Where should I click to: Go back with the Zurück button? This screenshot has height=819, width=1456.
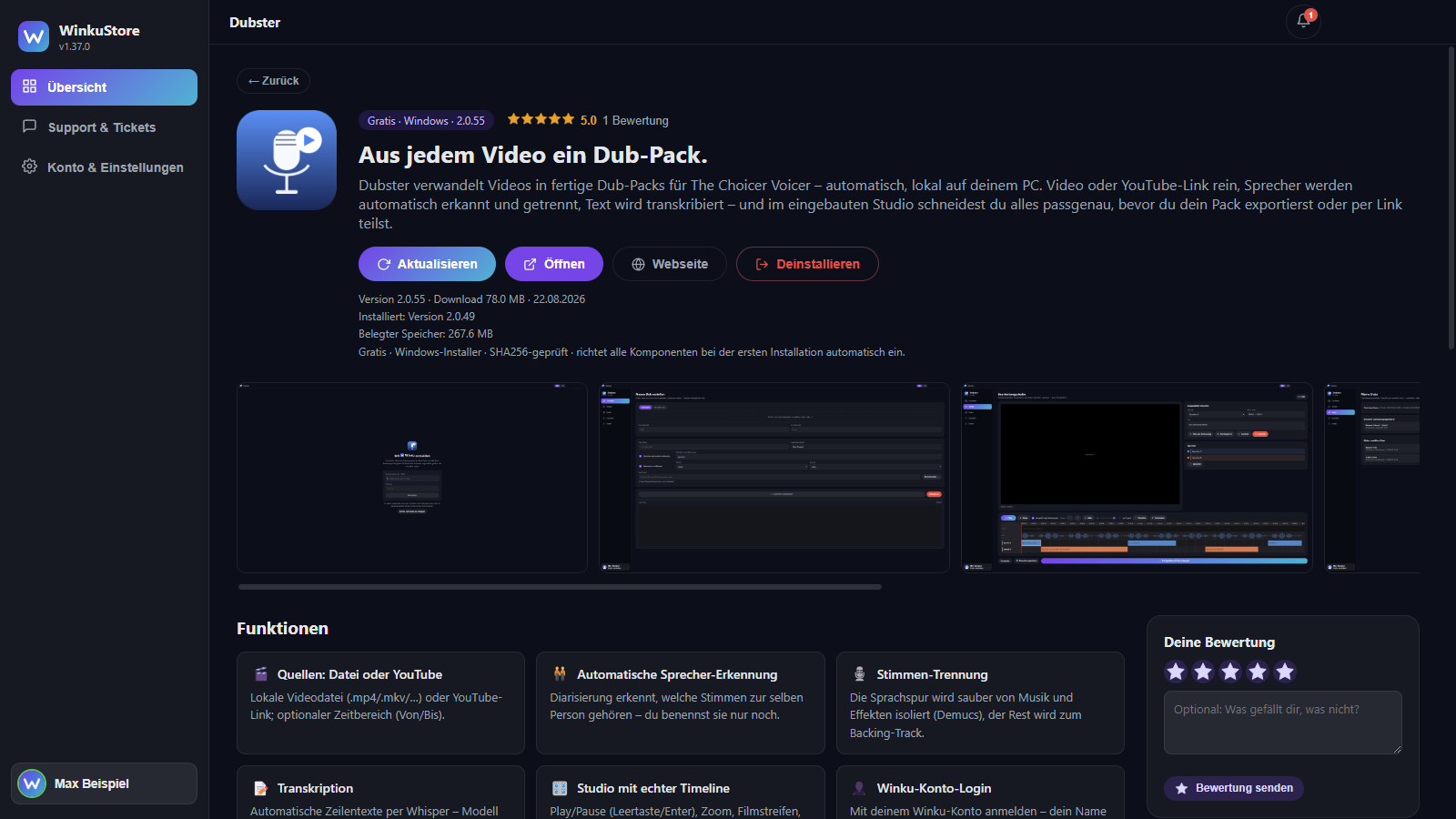tap(273, 81)
